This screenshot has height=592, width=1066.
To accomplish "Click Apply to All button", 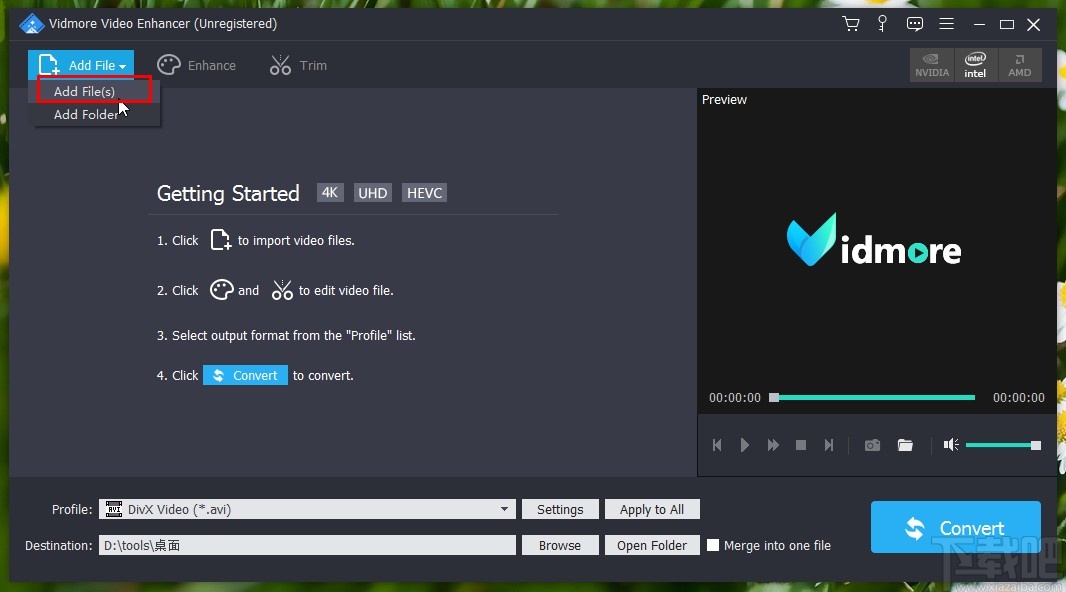I will point(652,509).
